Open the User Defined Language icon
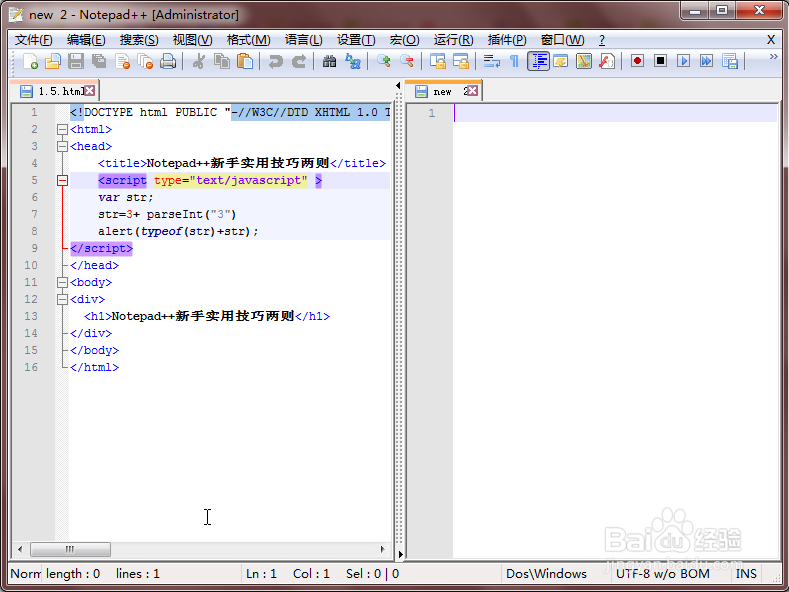Image resolution: width=789 pixels, height=592 pixels. (561, 61)
